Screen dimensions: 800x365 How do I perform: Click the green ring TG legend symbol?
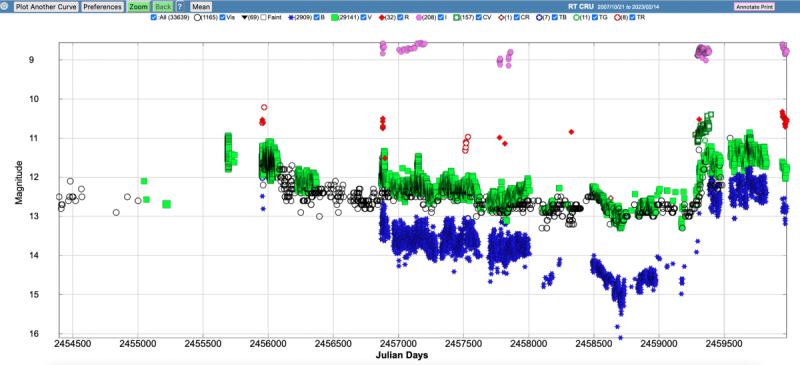point(577,17)
